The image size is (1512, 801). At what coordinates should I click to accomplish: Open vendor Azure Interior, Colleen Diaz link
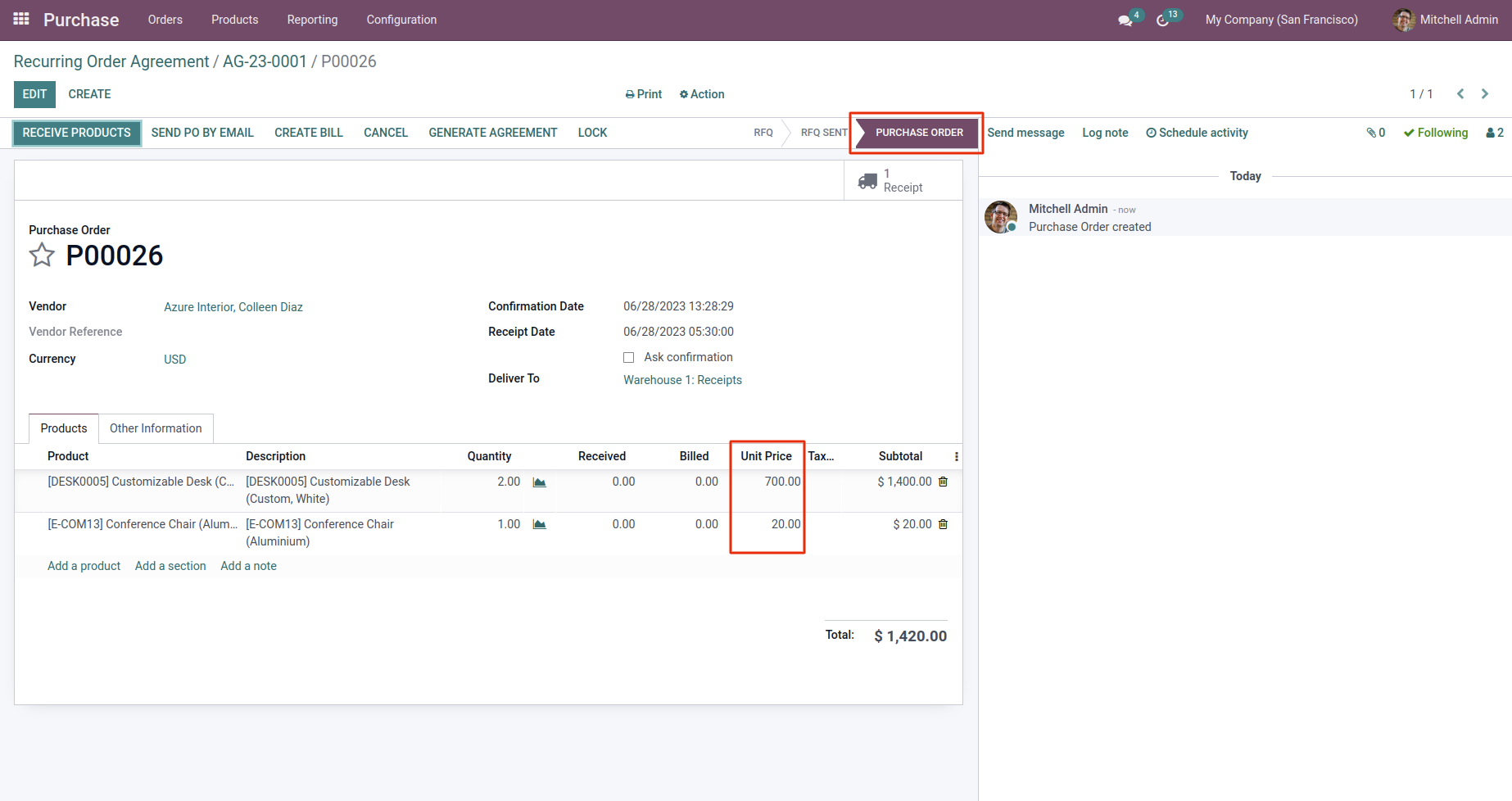tap(233, 307)
